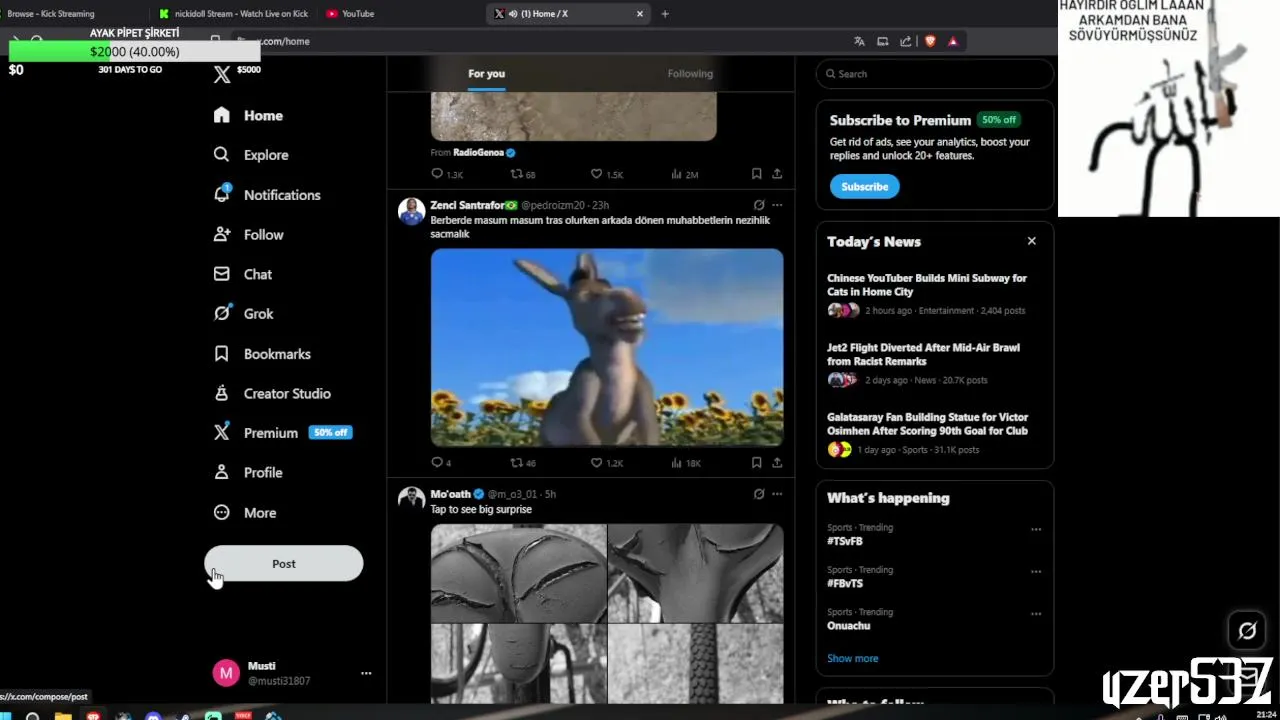Open the Grok icon on Mo'oath's post
The width and height of the screenshot is (1280, 720).
click(759, 494)
